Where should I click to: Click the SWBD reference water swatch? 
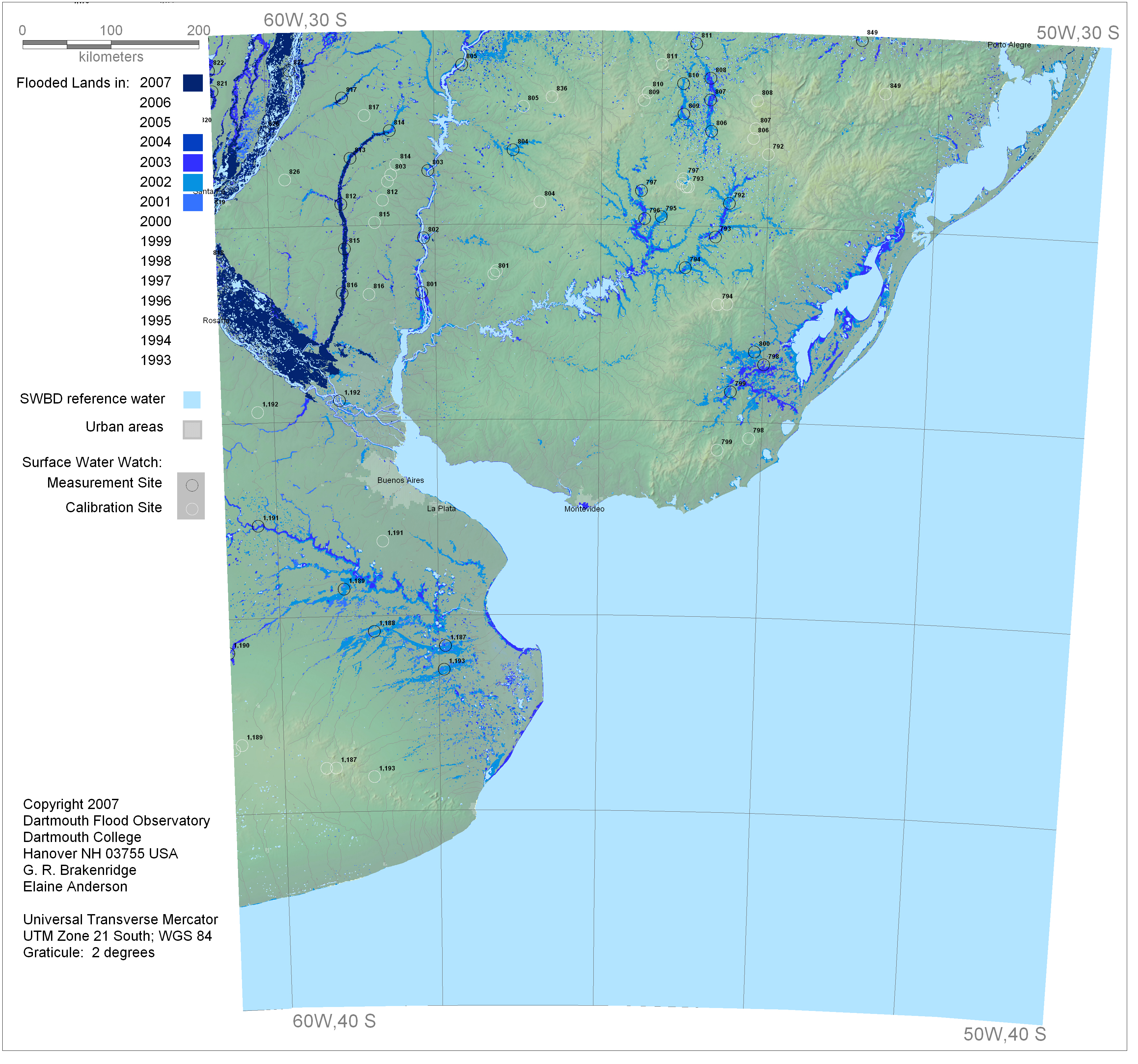point(192,400)
